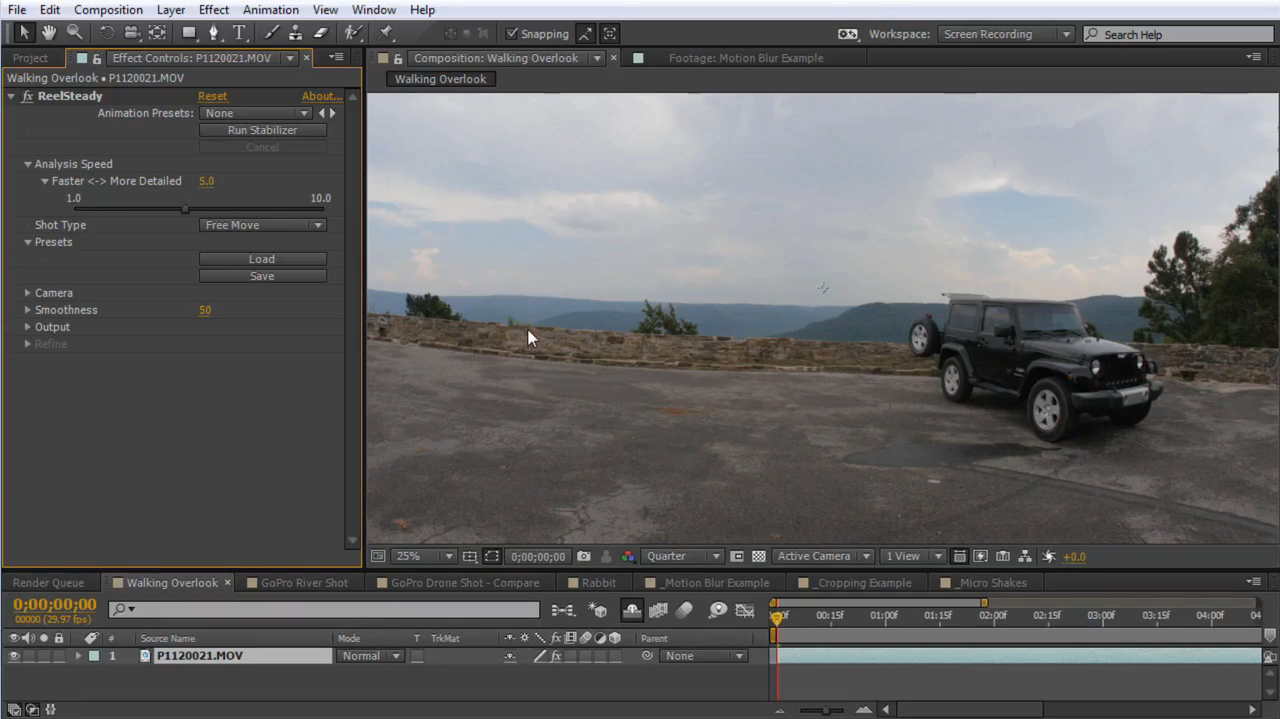The width and height of the screenshot is (1280, 719).
Task: Expand the Camera property group
Action: coord(28,293)
